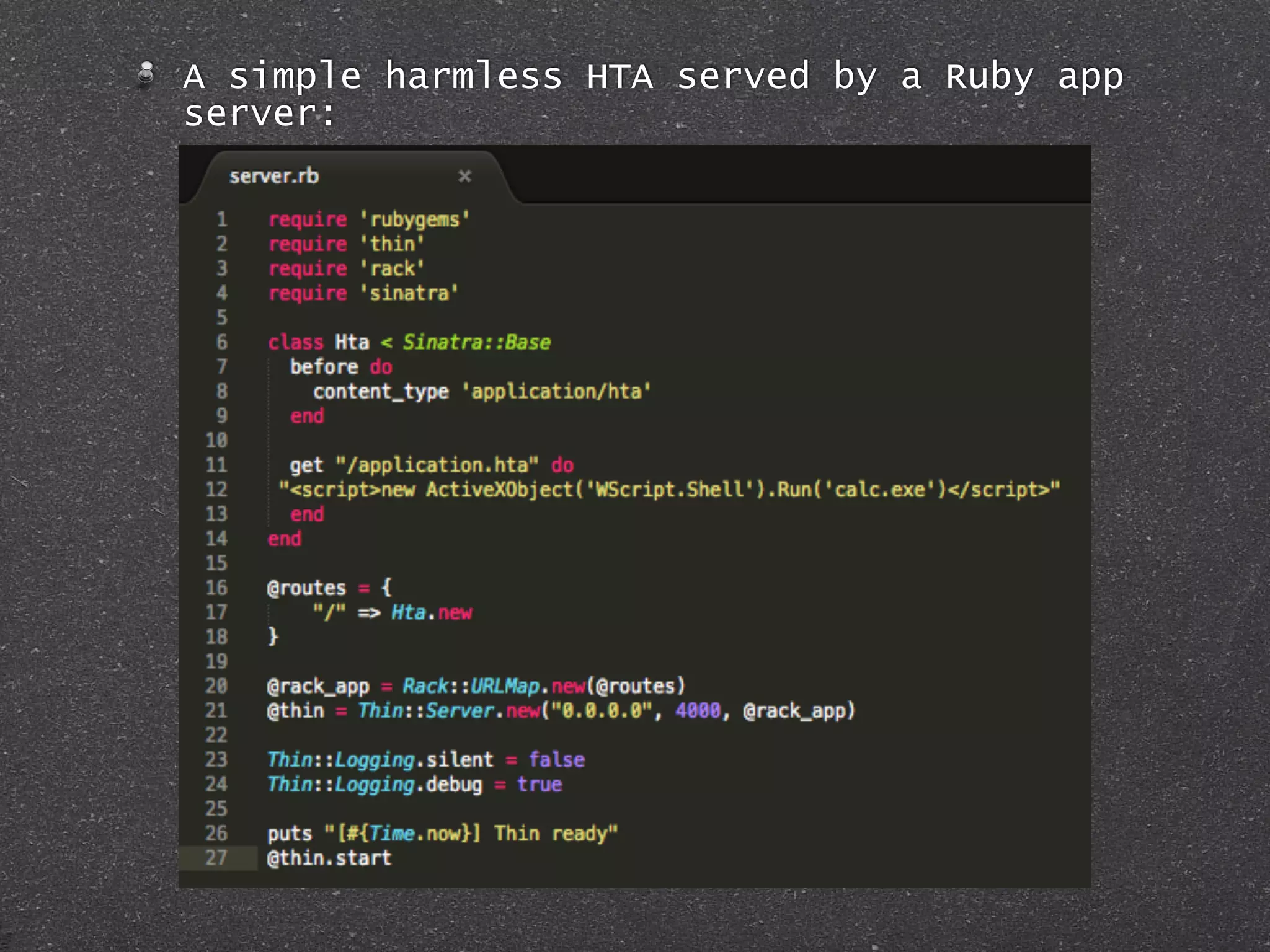Viewport: 1270px width, 952px height.
Task: Click @rack_app on line 20
Action: (x=318, y=687)
